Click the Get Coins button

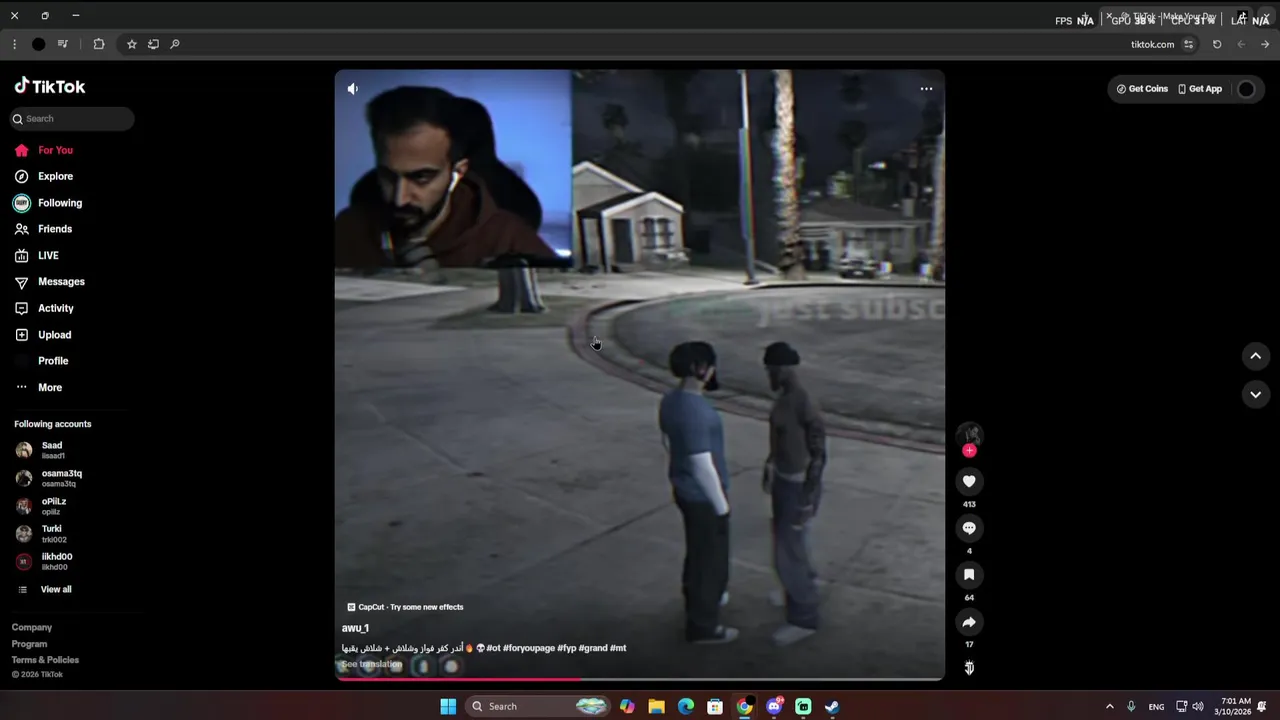(x=1143, y=89)
